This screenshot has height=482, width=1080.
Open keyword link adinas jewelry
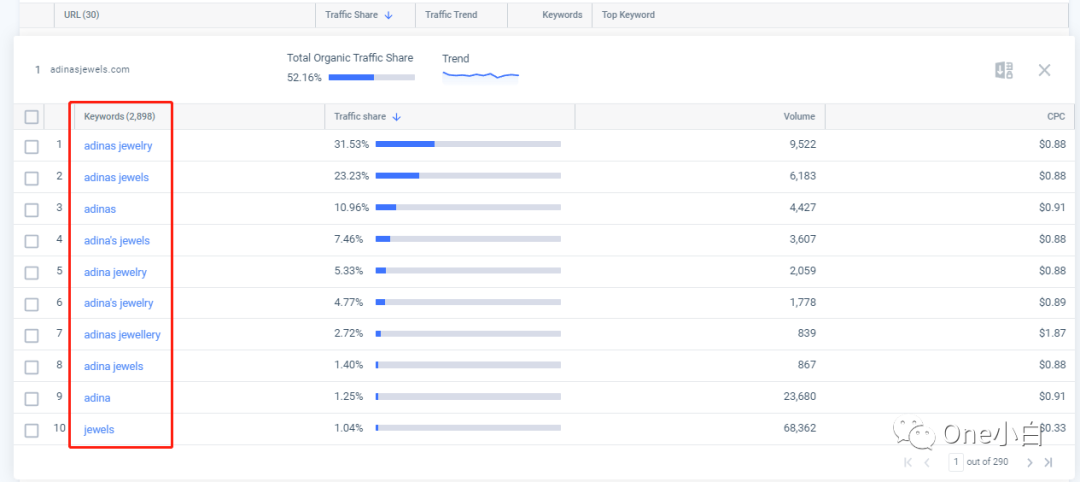tap(118, 146)
